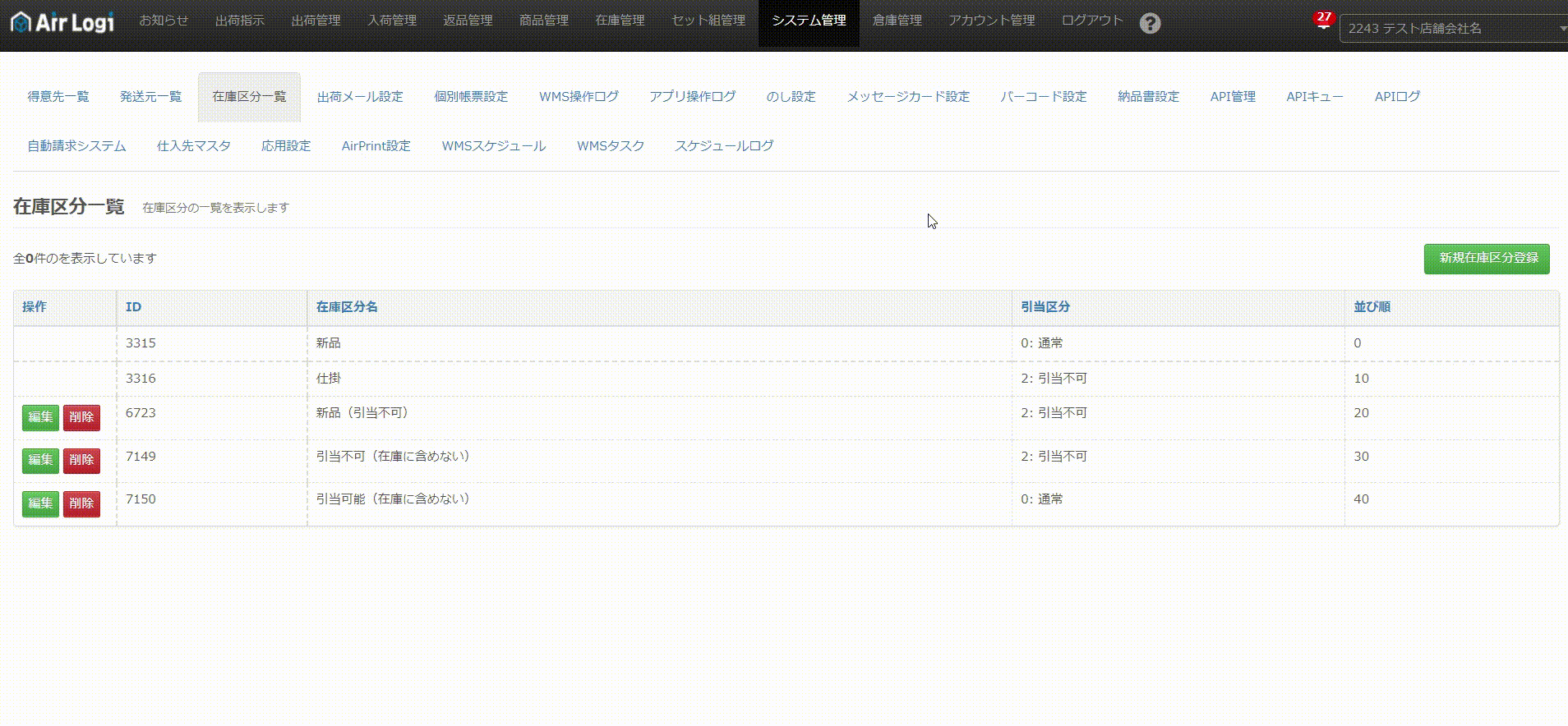This screenshot has width=1568, height=726.
Task: Delete the stock category with ID 6723
Action: pos(81,417)
